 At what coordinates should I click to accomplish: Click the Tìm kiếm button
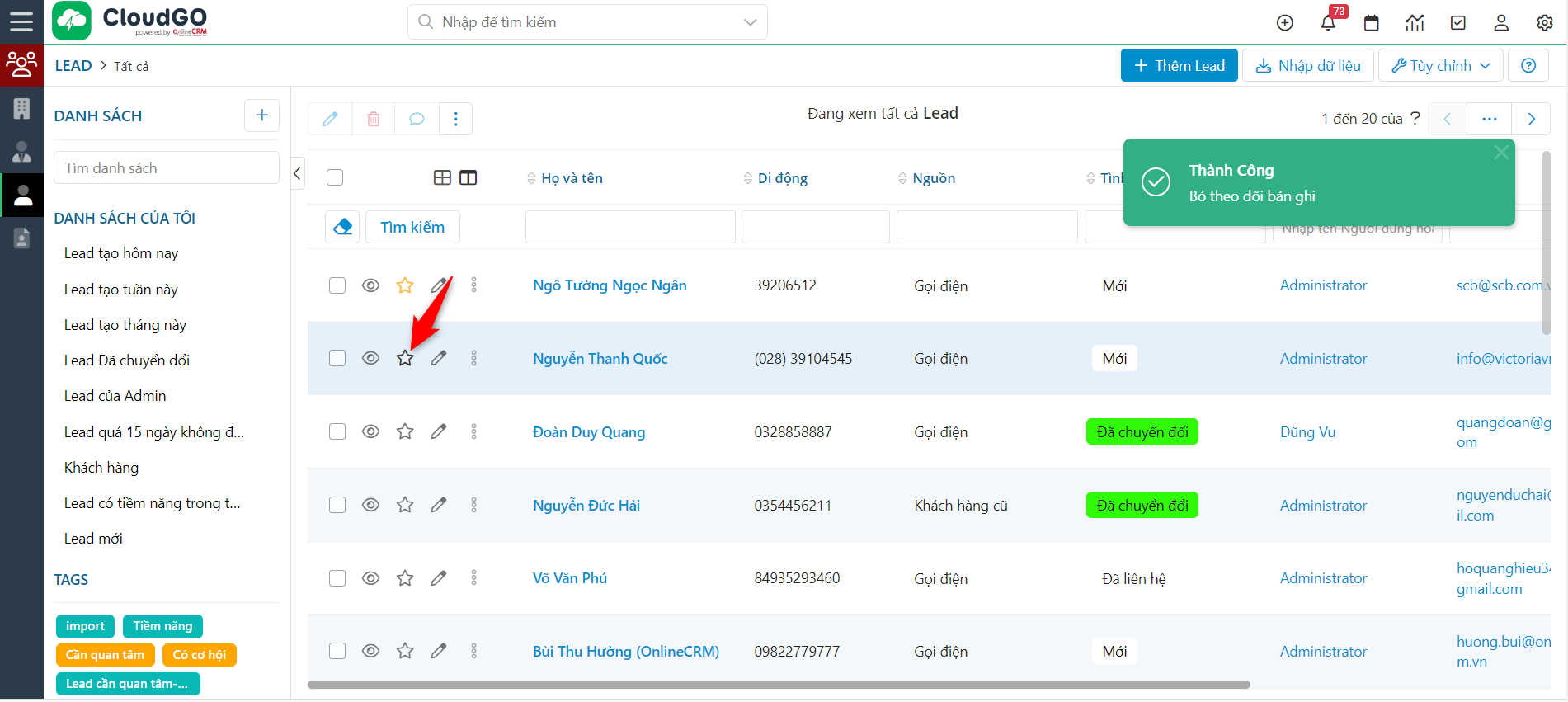click(412, 227)
